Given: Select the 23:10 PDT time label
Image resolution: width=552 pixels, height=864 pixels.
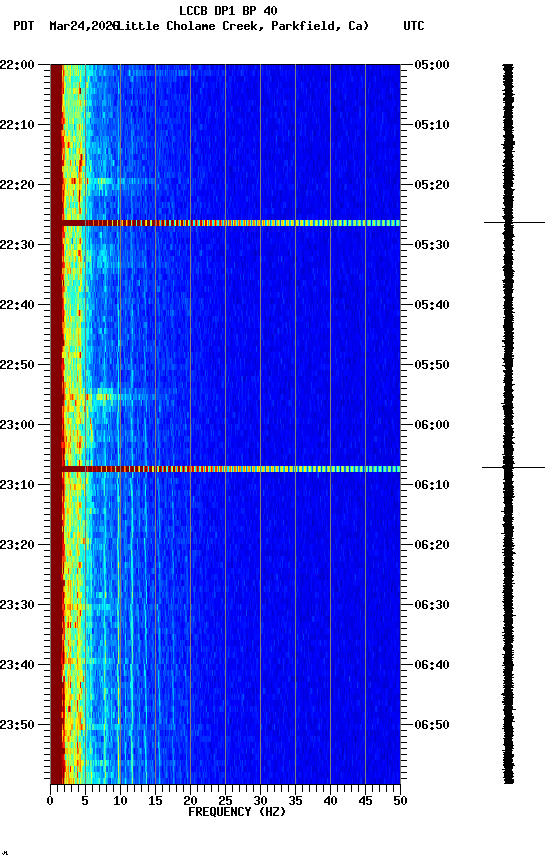Looking at the screenshot, I should (17, 485).
